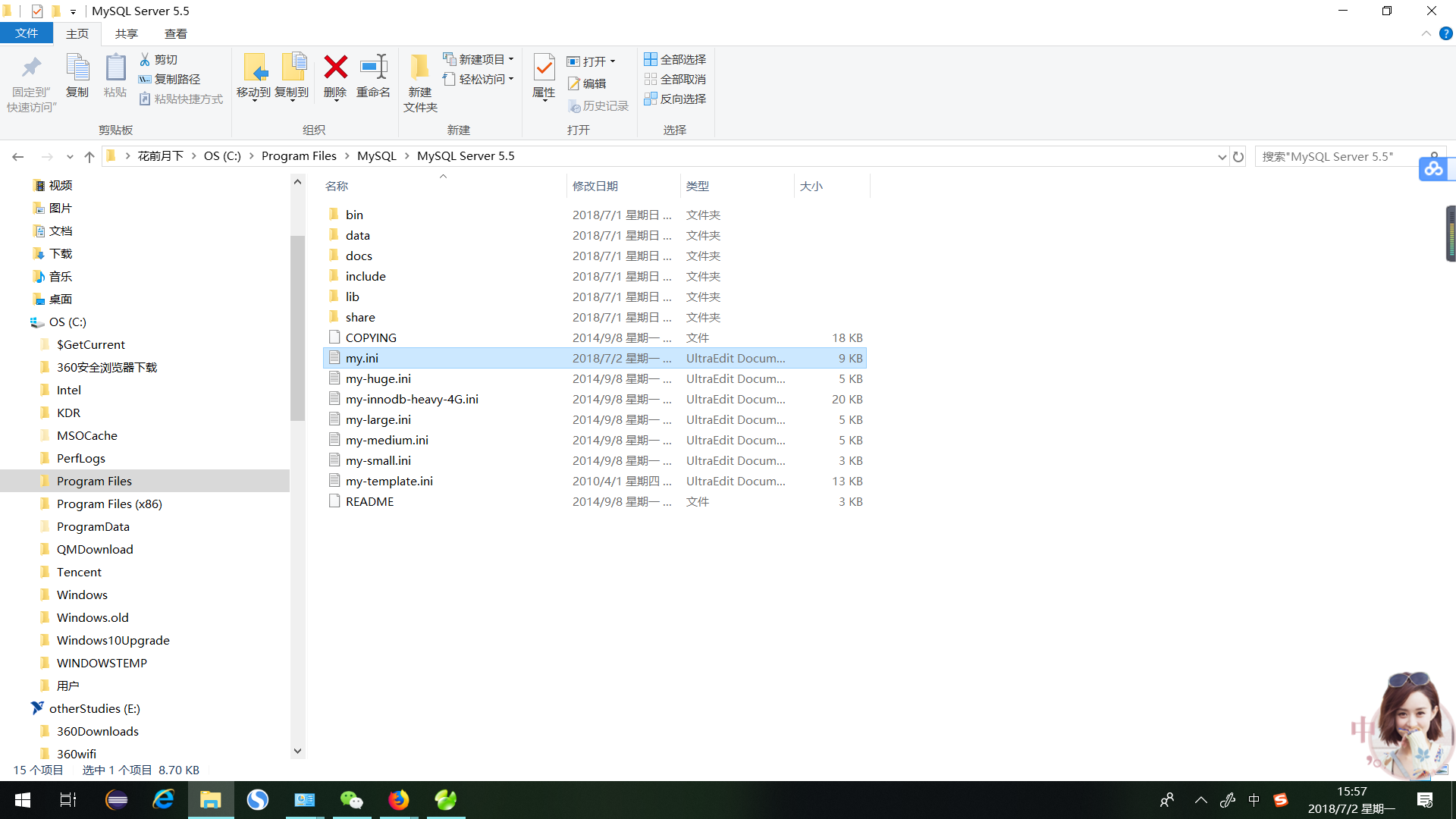Viewport: 1456px width, 819px height.
Task: Switch to the Home ribbon tab
Action: pyautogui.click(x=77, y=33)
